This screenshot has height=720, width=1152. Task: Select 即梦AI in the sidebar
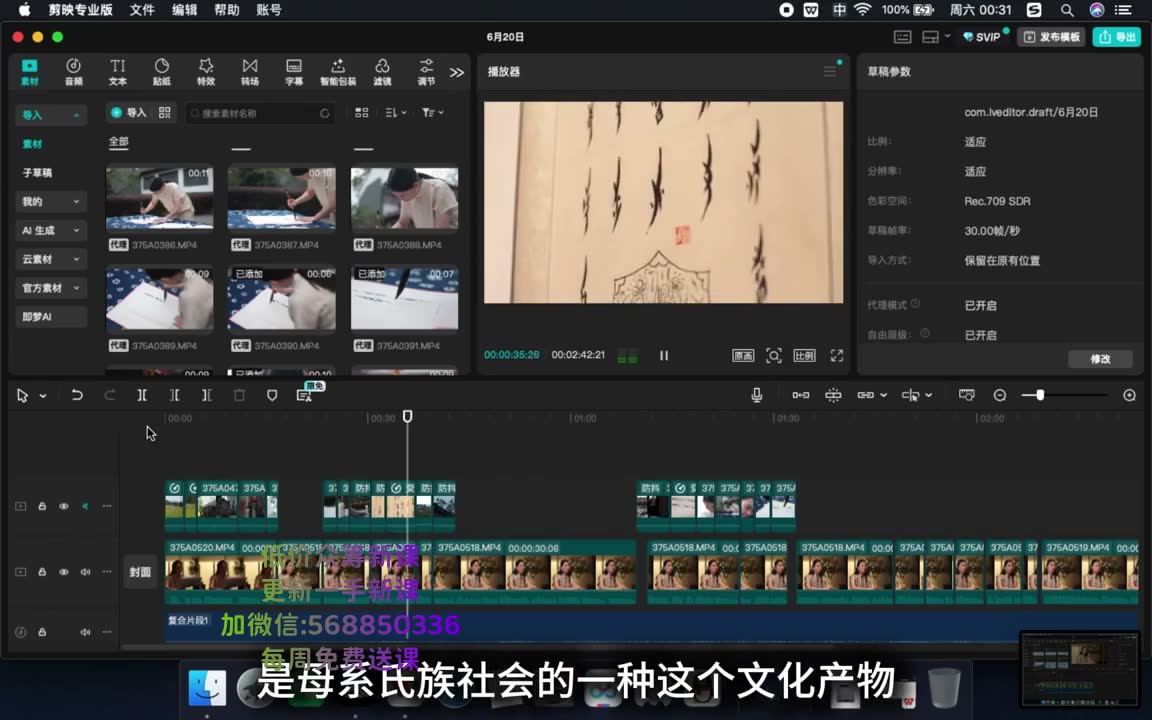coord(51,317)
